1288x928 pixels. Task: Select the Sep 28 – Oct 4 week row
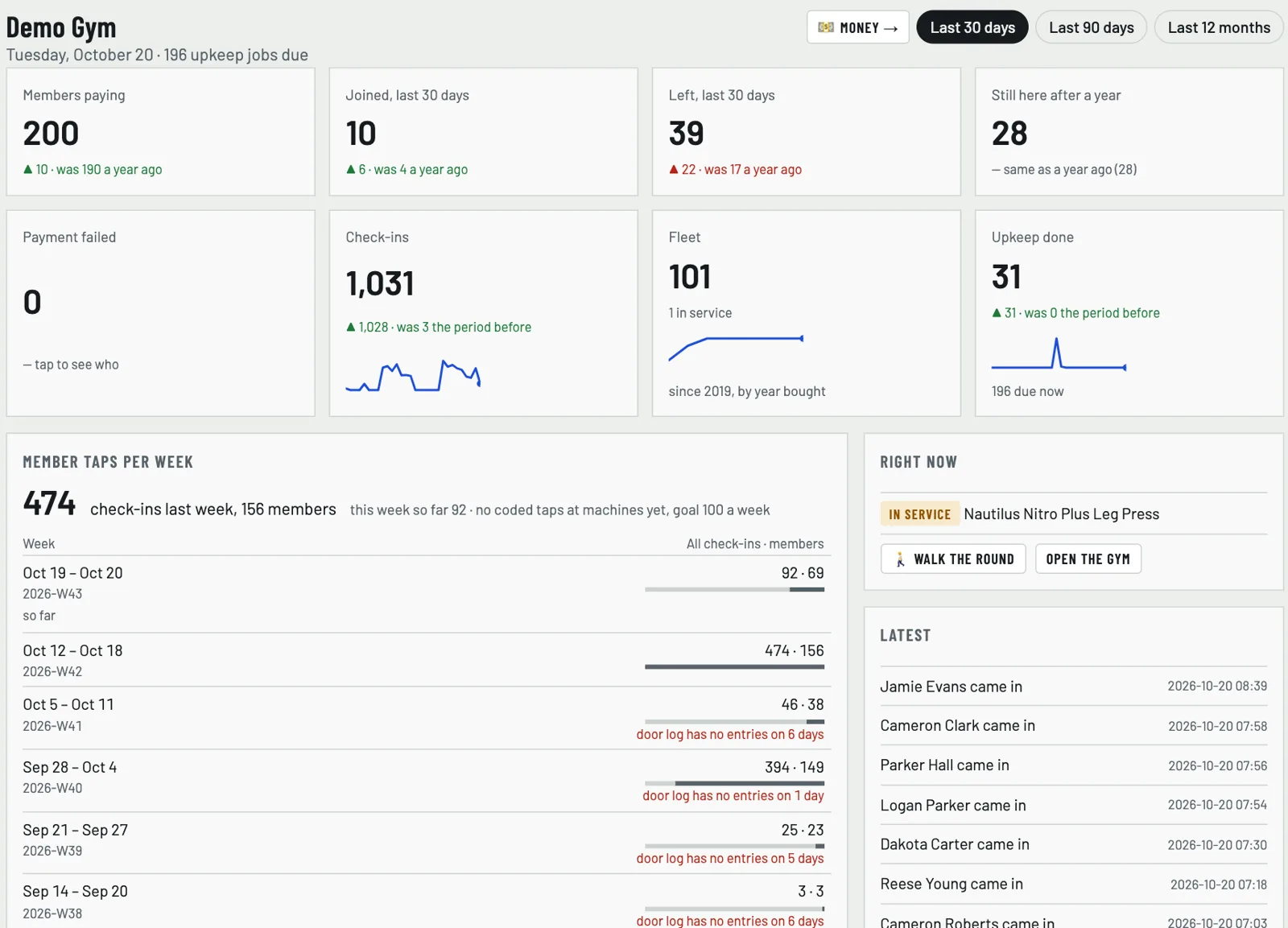click(427, 781)
